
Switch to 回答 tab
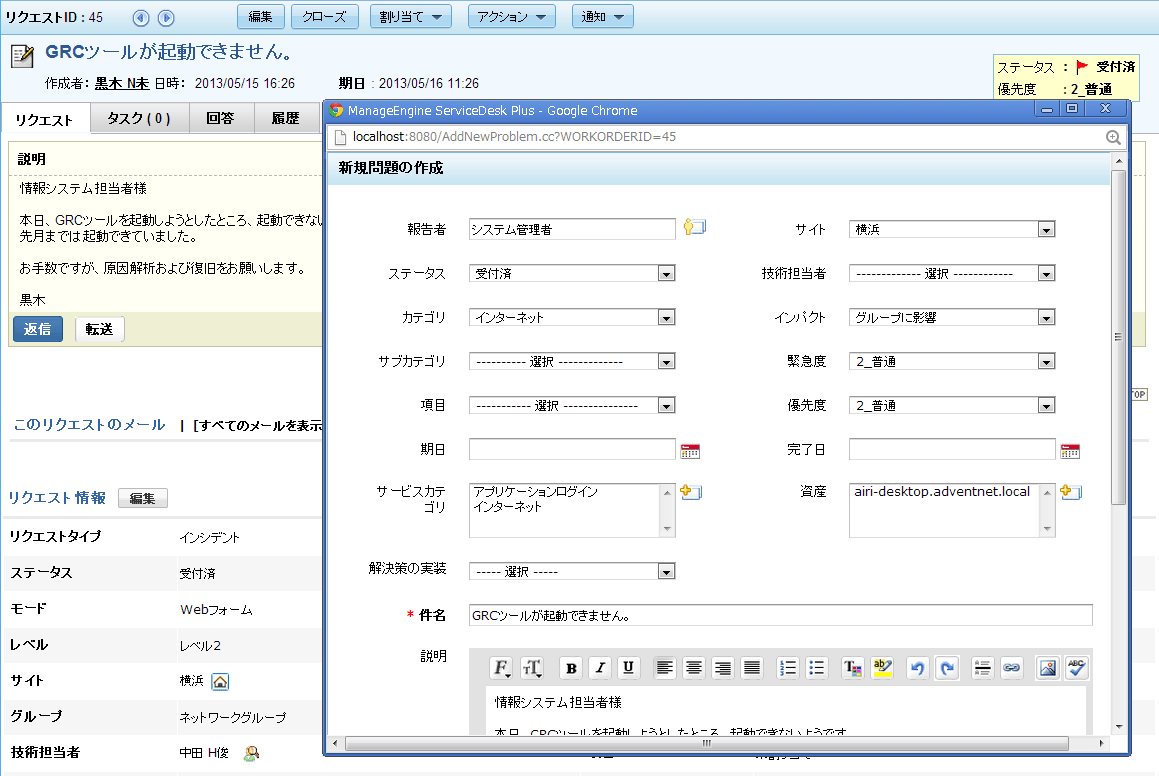pos(220,118)
